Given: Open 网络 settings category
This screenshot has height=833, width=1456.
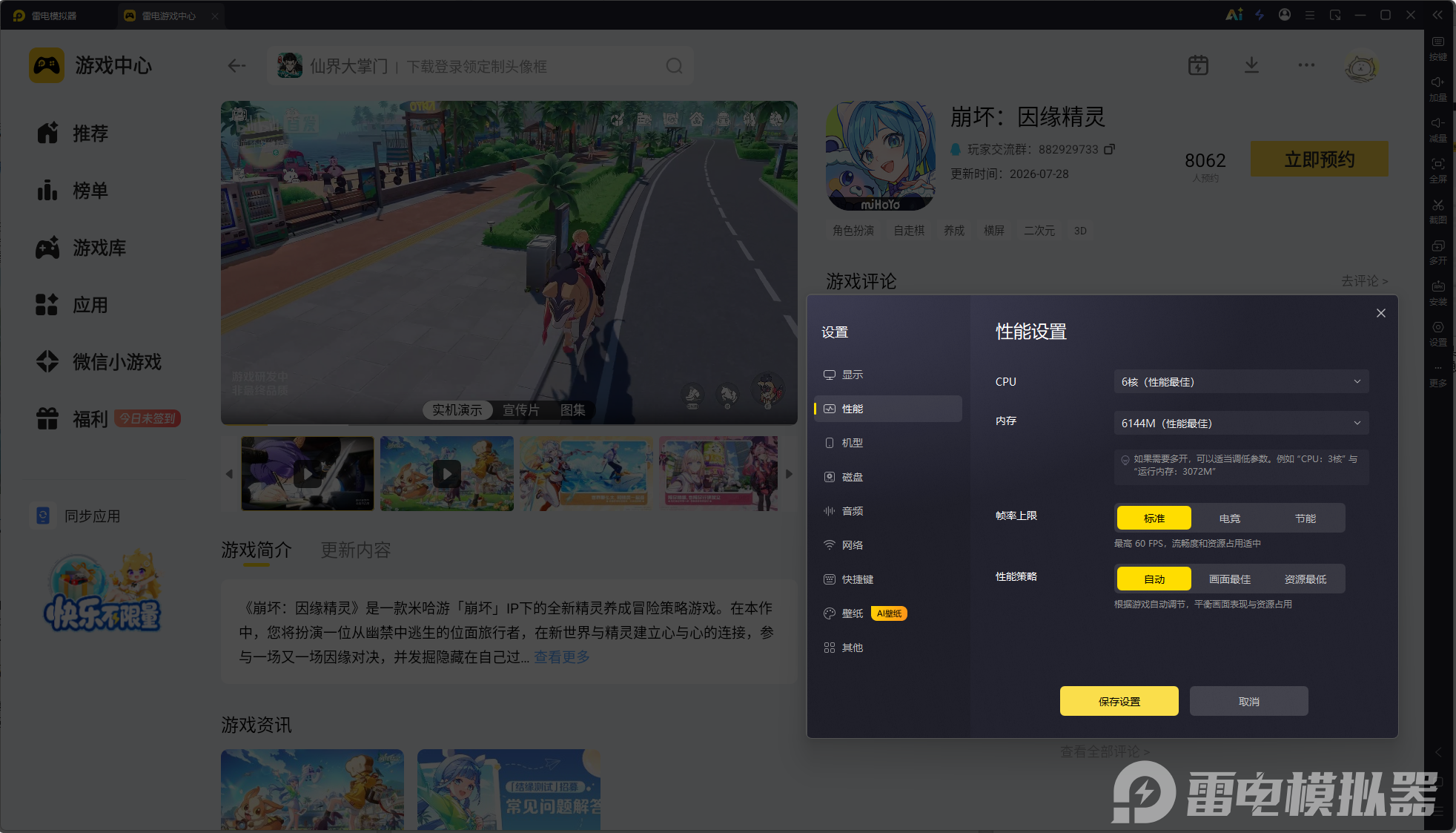Looking at the screenshot, I should (x=888, y=545).
